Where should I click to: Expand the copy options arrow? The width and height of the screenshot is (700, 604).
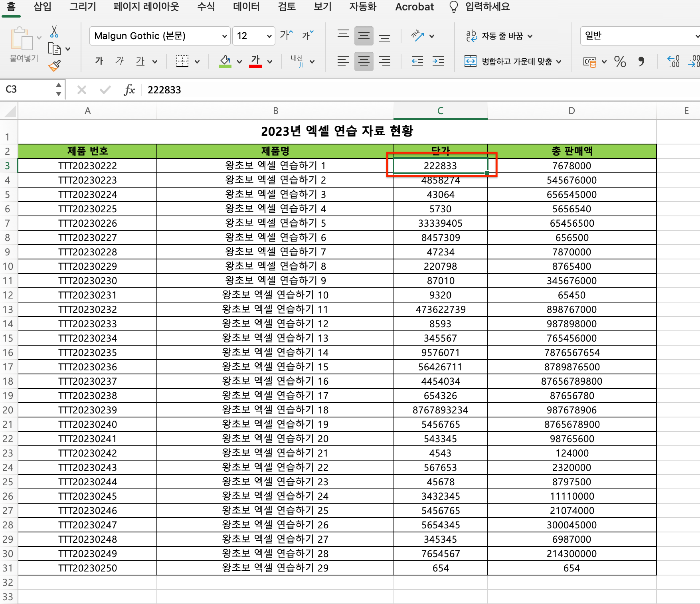click(x=68, y=49)
